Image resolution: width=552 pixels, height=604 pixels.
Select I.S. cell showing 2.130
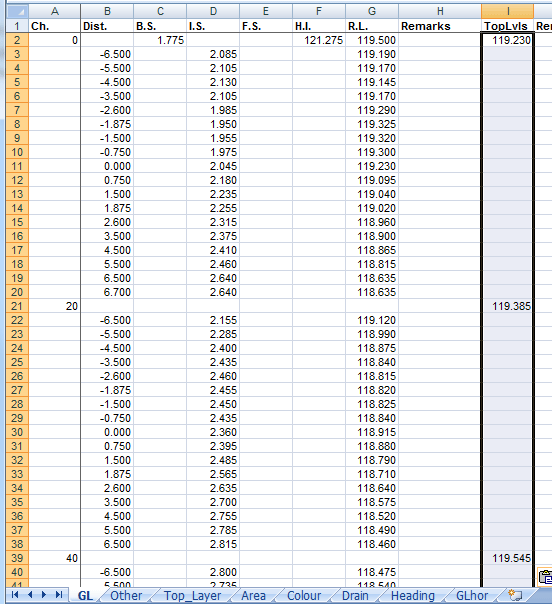click(x=213, y=82)
